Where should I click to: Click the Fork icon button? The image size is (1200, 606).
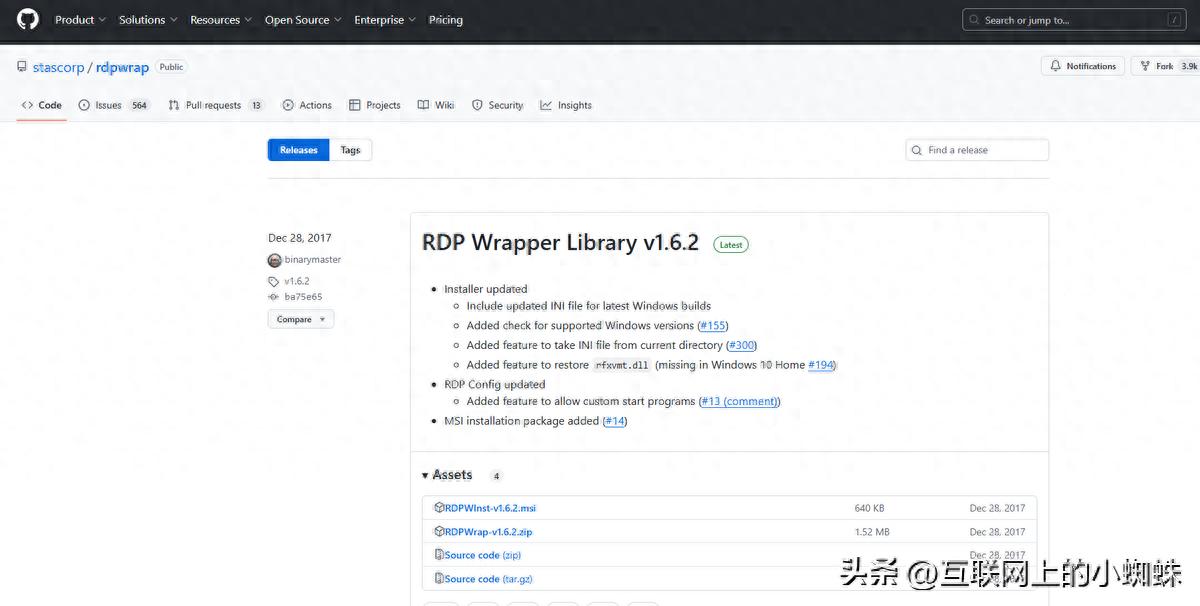[1145, 66]
